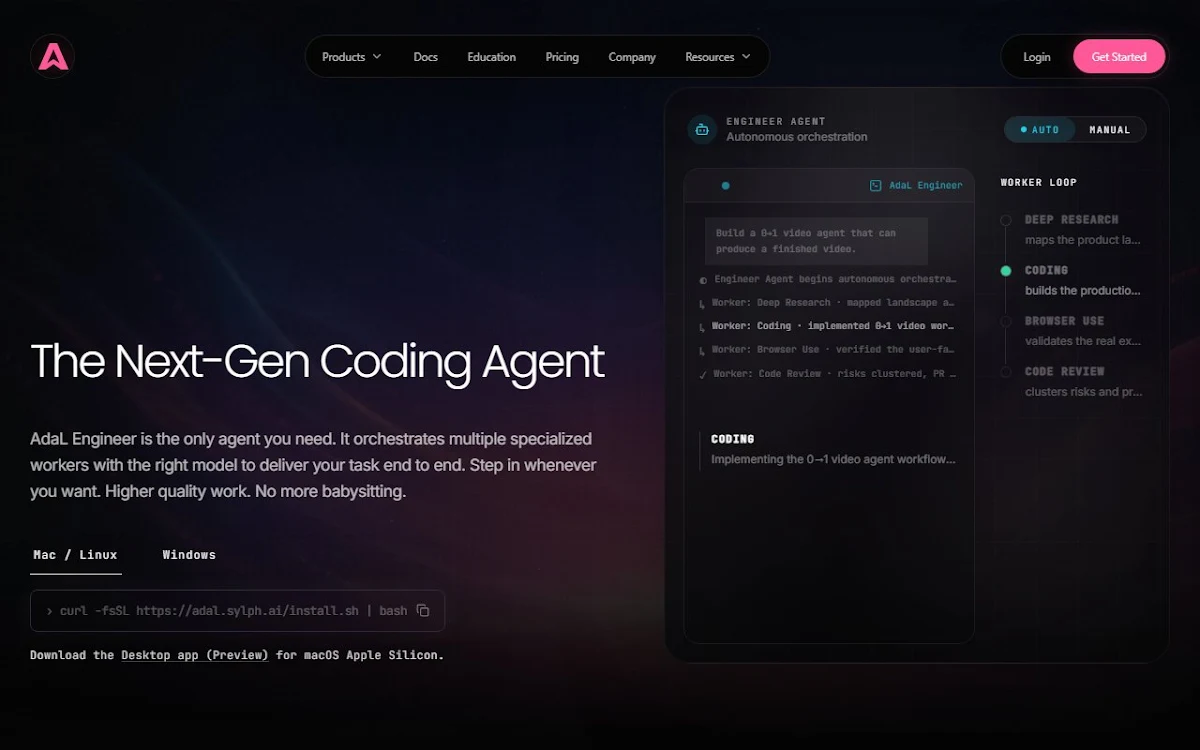Click the 'Worker: Coding · implemented' log line

[x=828, y=326]
